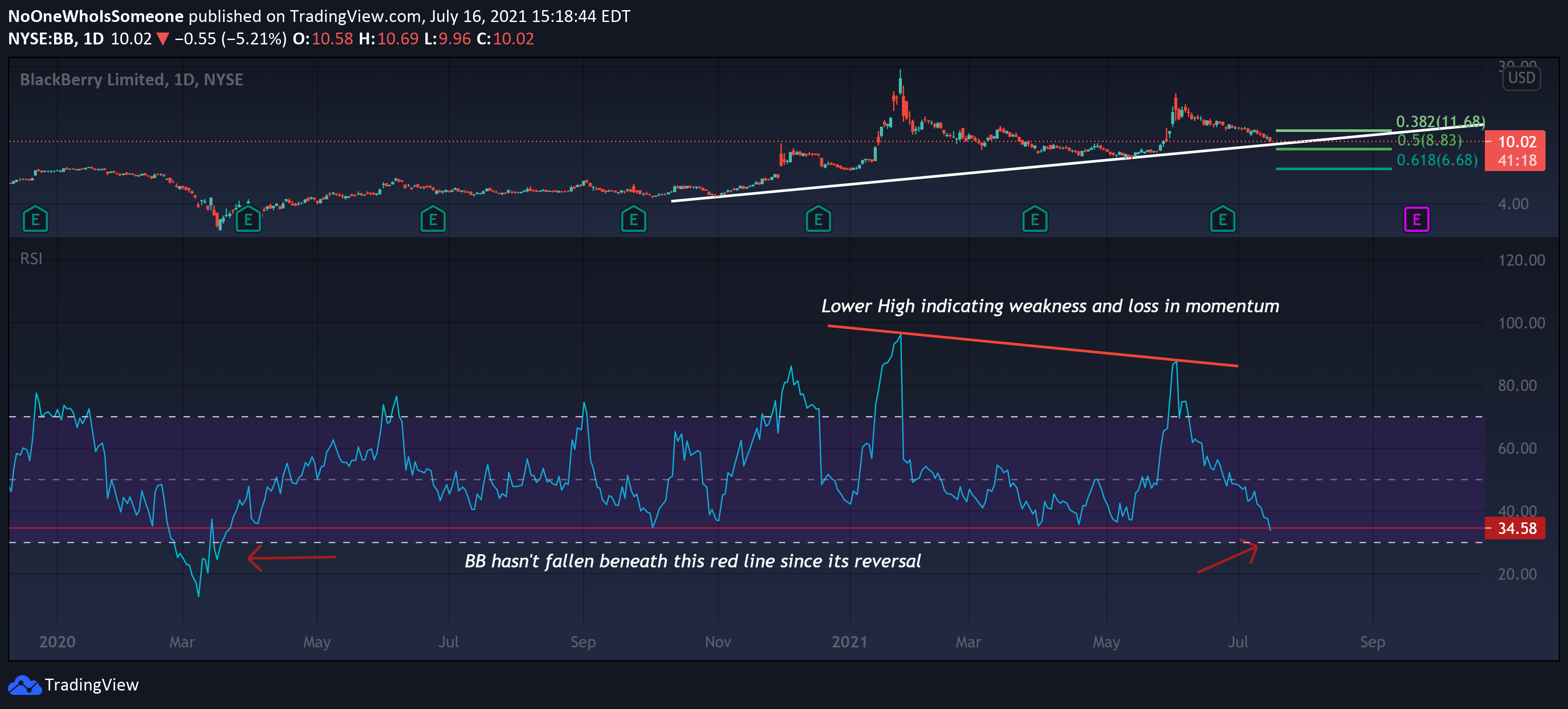Click the RSI indicator label

31,259
